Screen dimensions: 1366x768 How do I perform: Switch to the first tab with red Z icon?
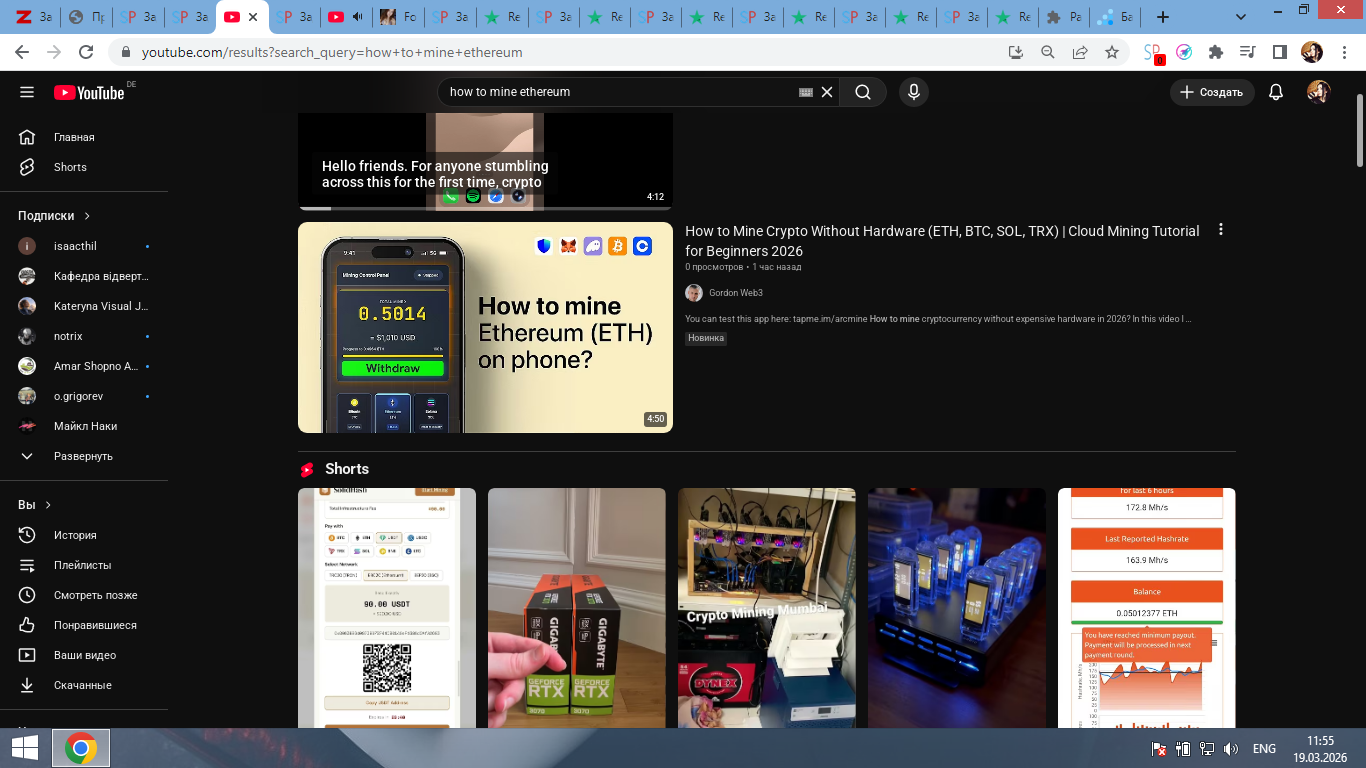click(33, 17)
